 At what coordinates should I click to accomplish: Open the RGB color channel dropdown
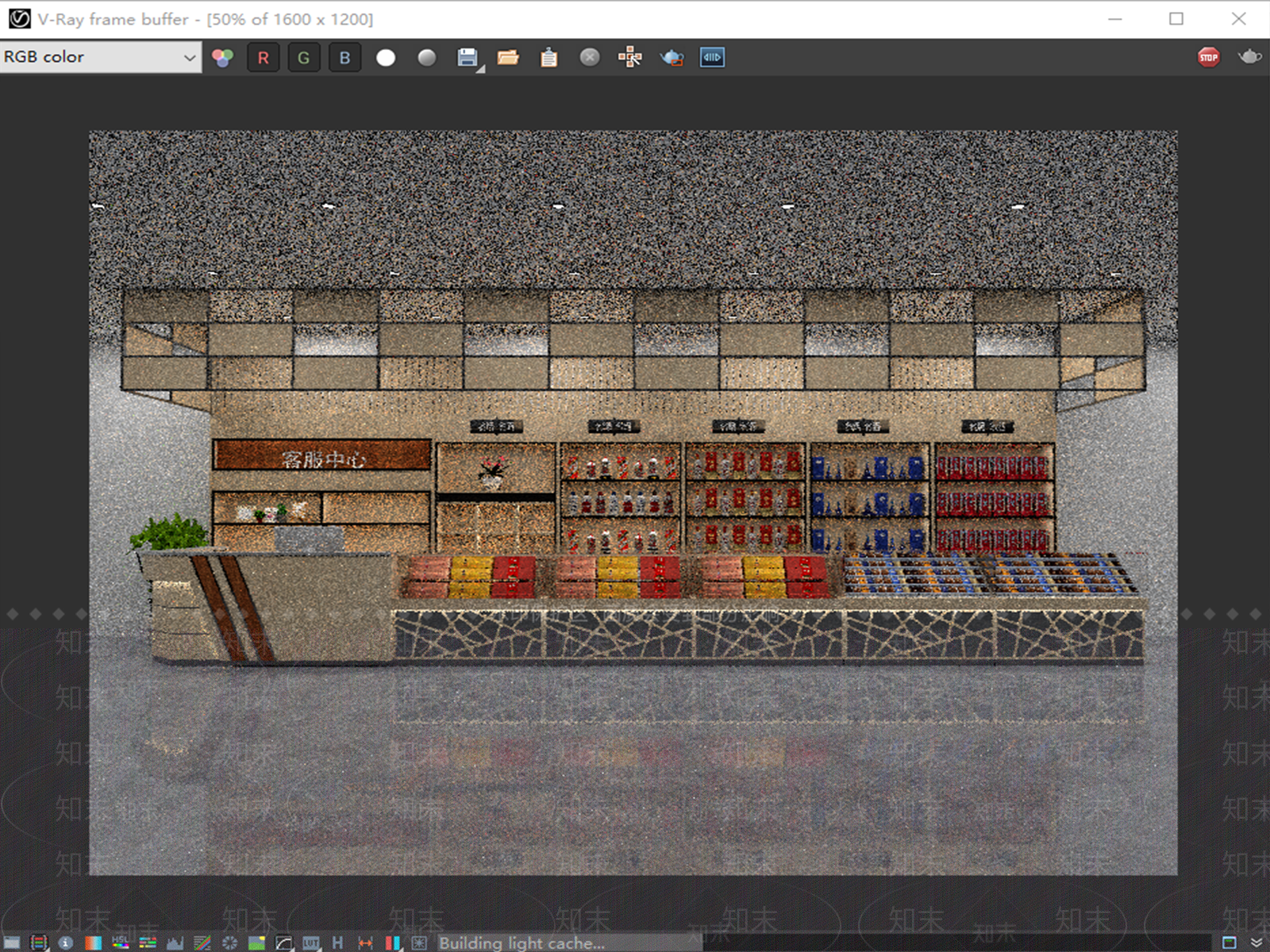coord(100,57)
